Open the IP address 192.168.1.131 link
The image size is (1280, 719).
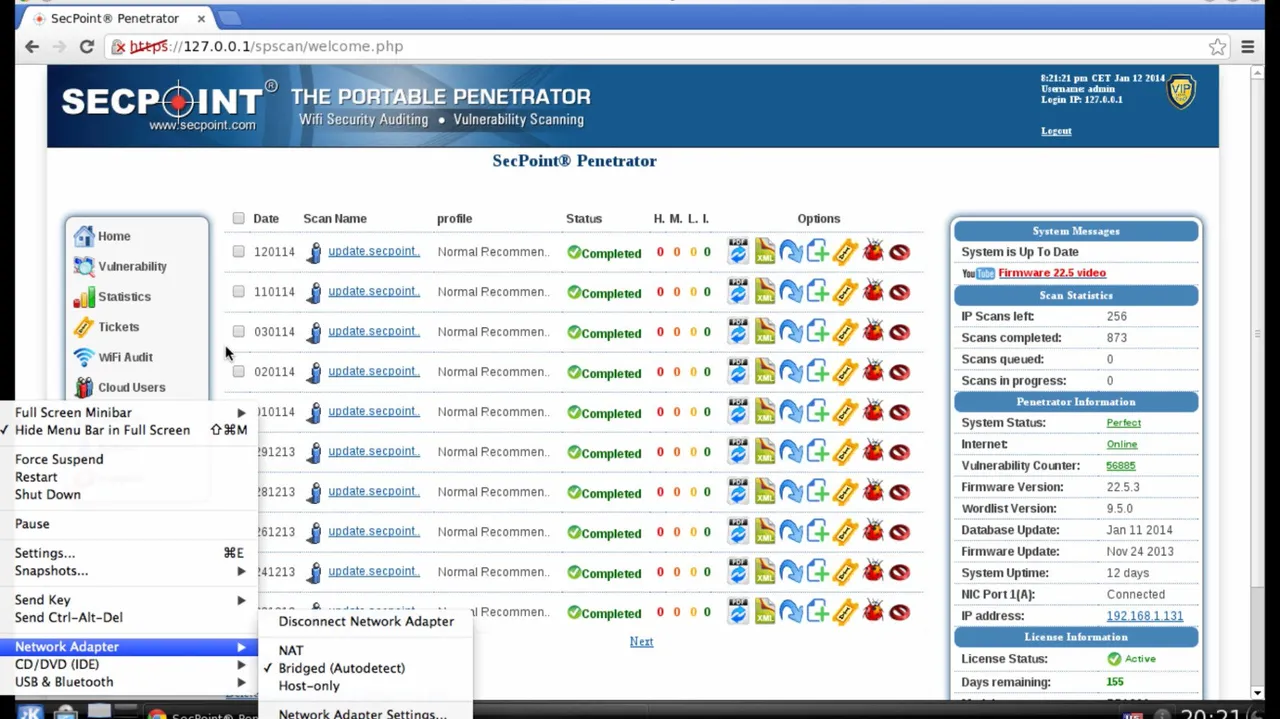tap(1144, 616)
